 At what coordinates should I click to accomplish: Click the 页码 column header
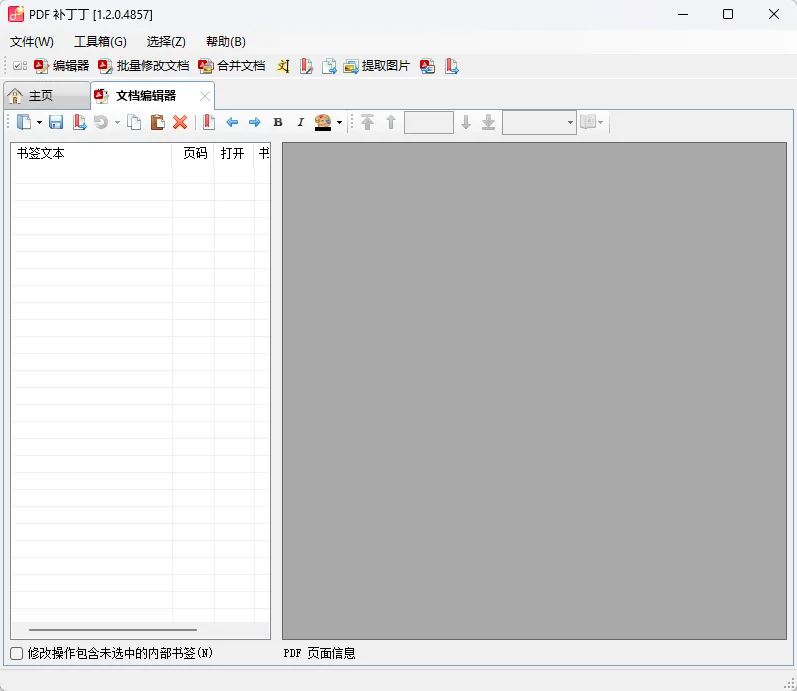coord(194,153)
